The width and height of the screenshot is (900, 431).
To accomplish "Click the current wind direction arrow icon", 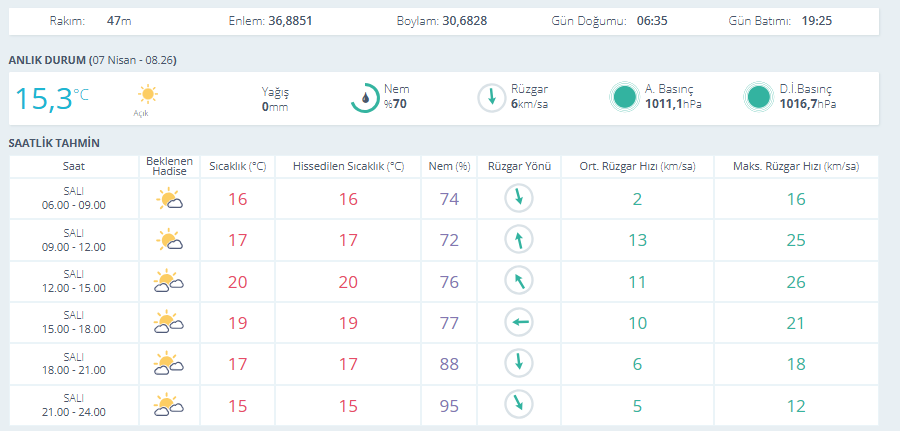I will click(x=491, y=97).
